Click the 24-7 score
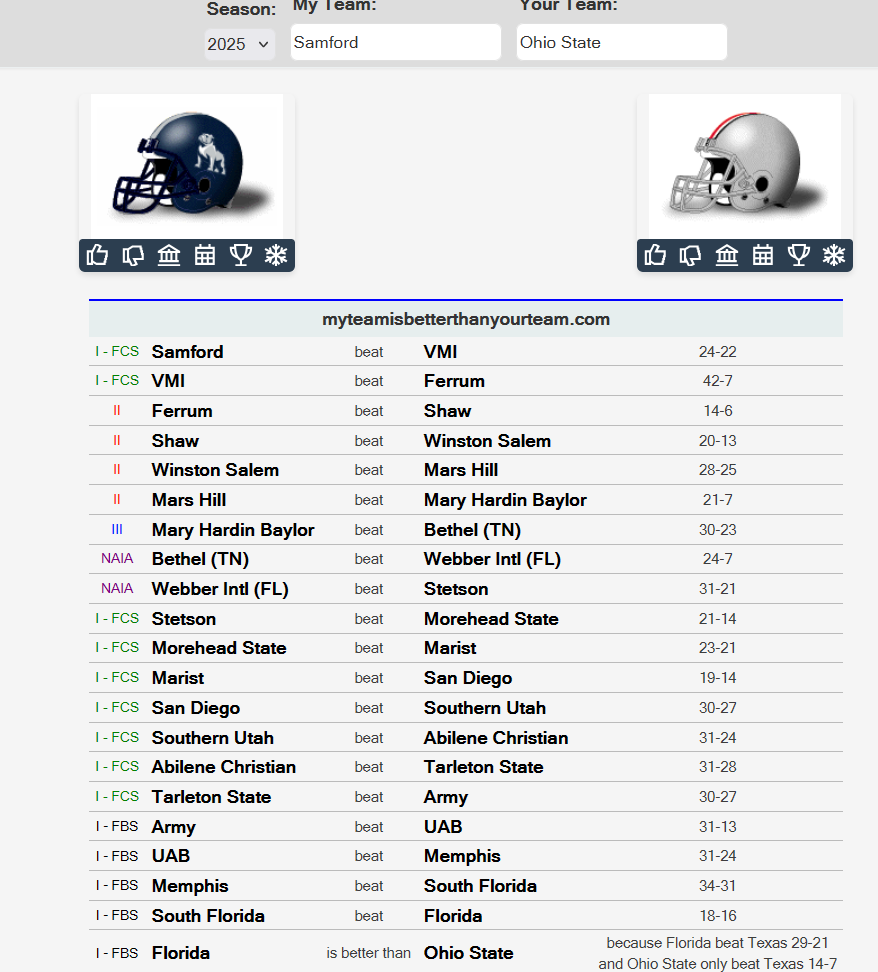The width and height of the screenshot is (878, 972). click(x=717, y=559)
